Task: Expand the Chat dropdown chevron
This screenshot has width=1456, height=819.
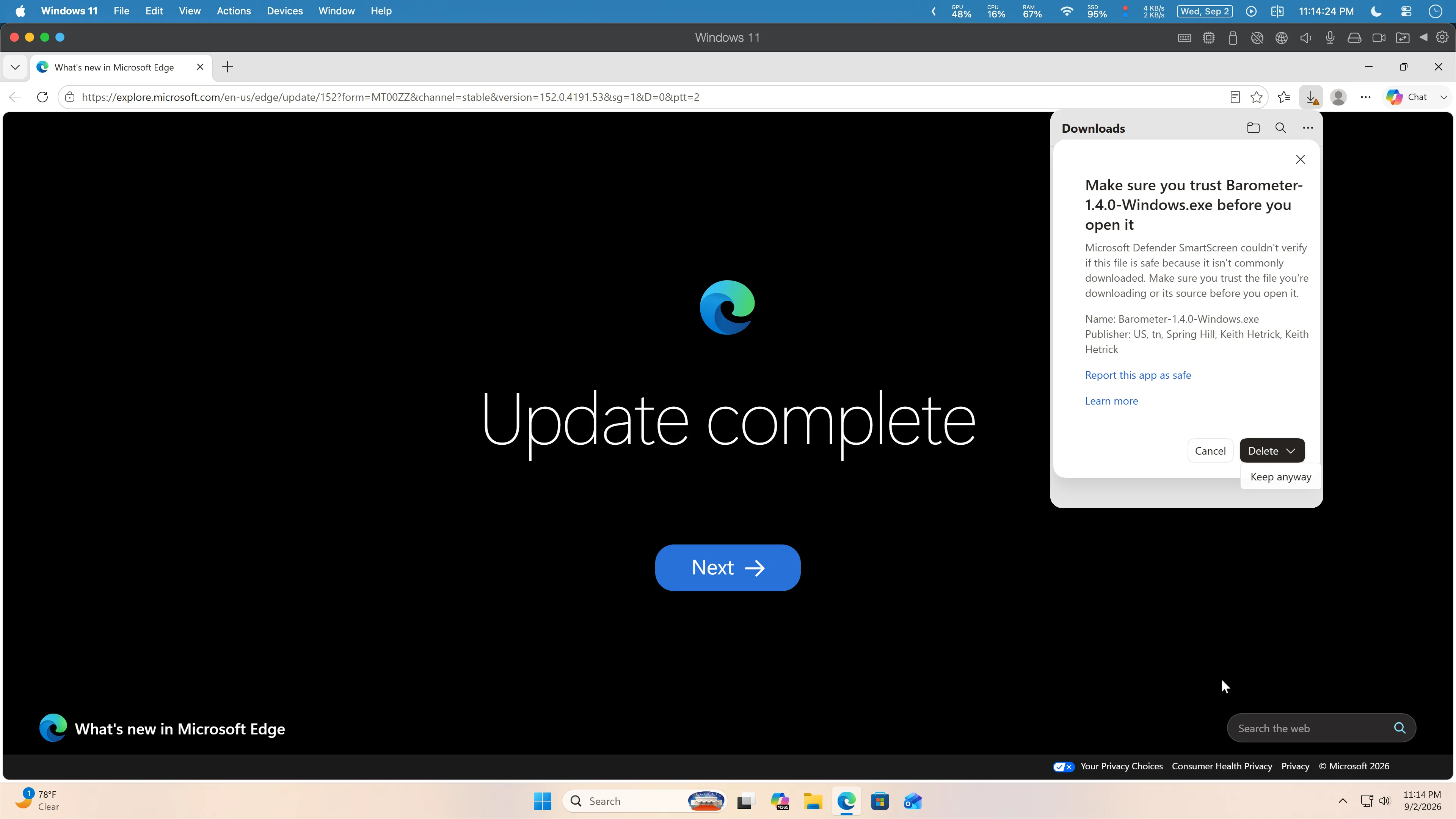Action: point(1443,97)
